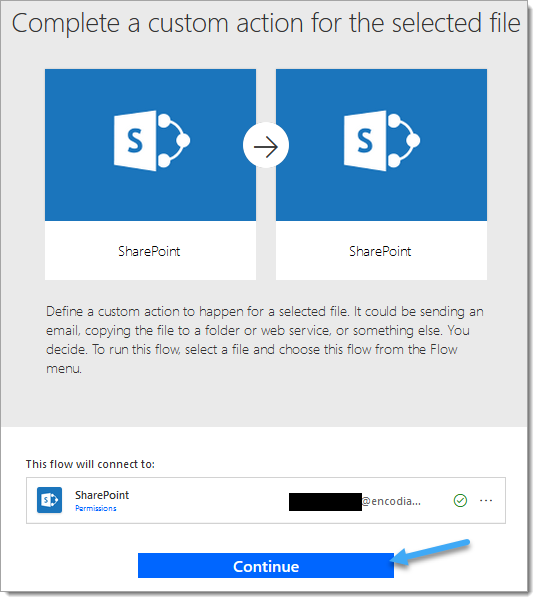
Task: Click the '@encodia...' account text
Action: click(391, 501)
